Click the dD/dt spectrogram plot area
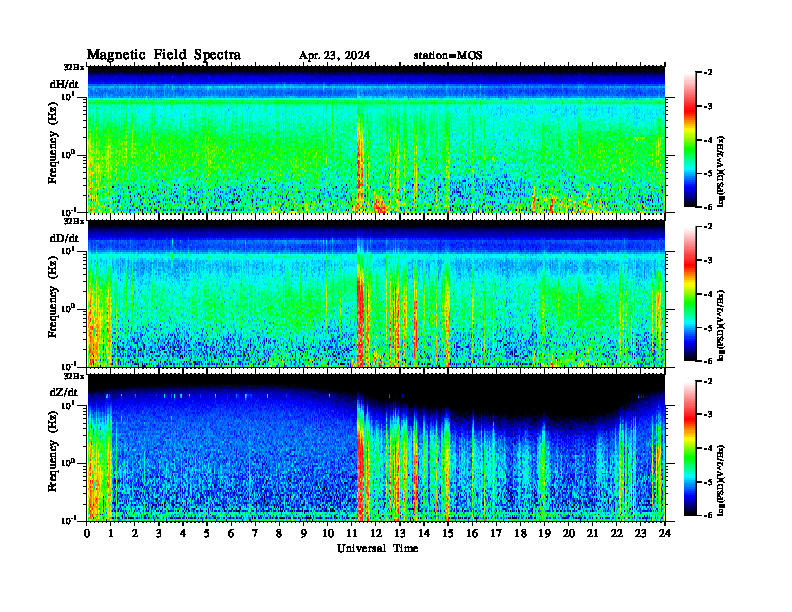This screenshot has height=612, width=792. [x=376, y=293]
